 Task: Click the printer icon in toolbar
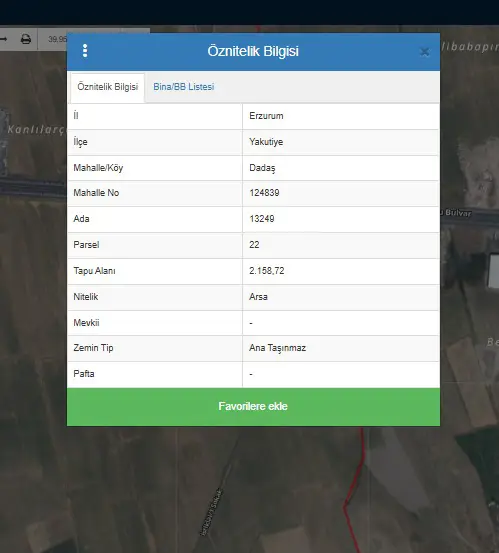click(x=26, y=39)
